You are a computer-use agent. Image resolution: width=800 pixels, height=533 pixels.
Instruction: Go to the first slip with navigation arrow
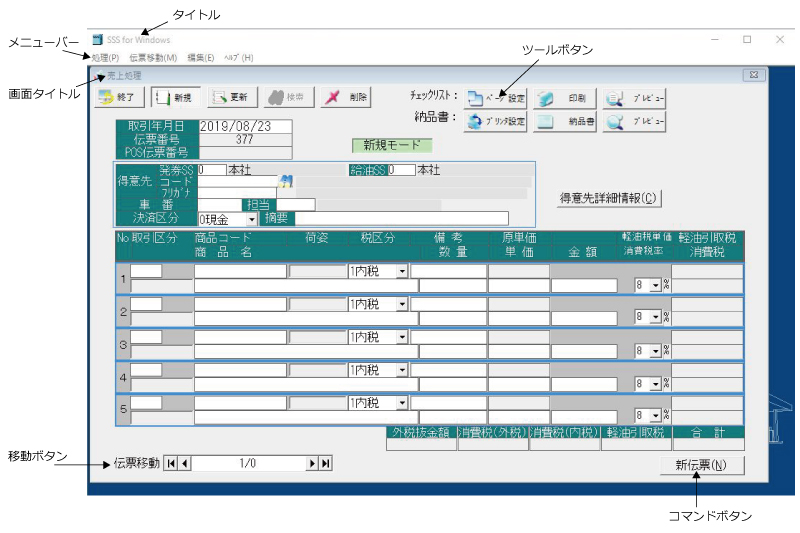click(x=170, y=463)
